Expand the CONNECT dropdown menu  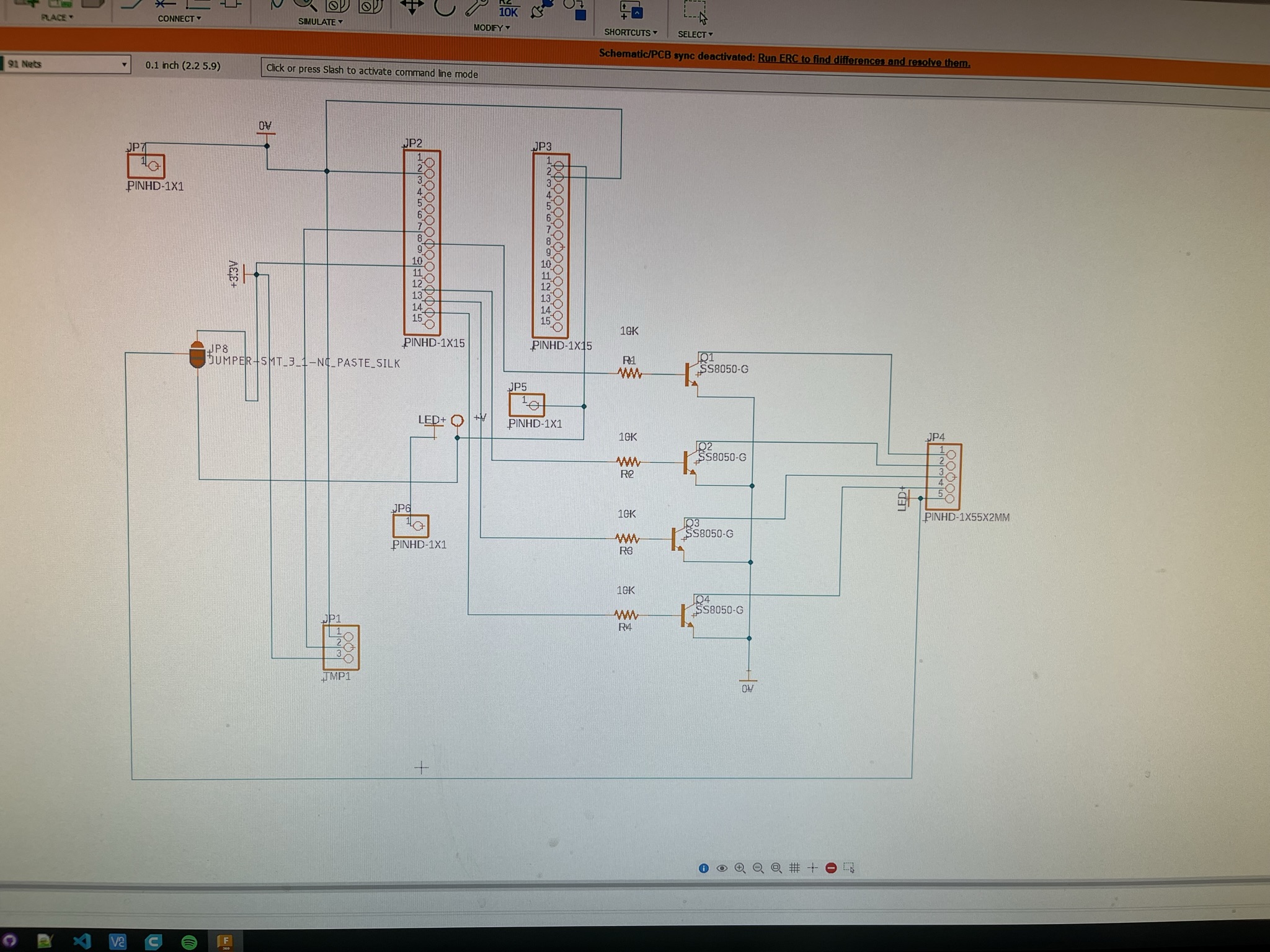(179, 19)
